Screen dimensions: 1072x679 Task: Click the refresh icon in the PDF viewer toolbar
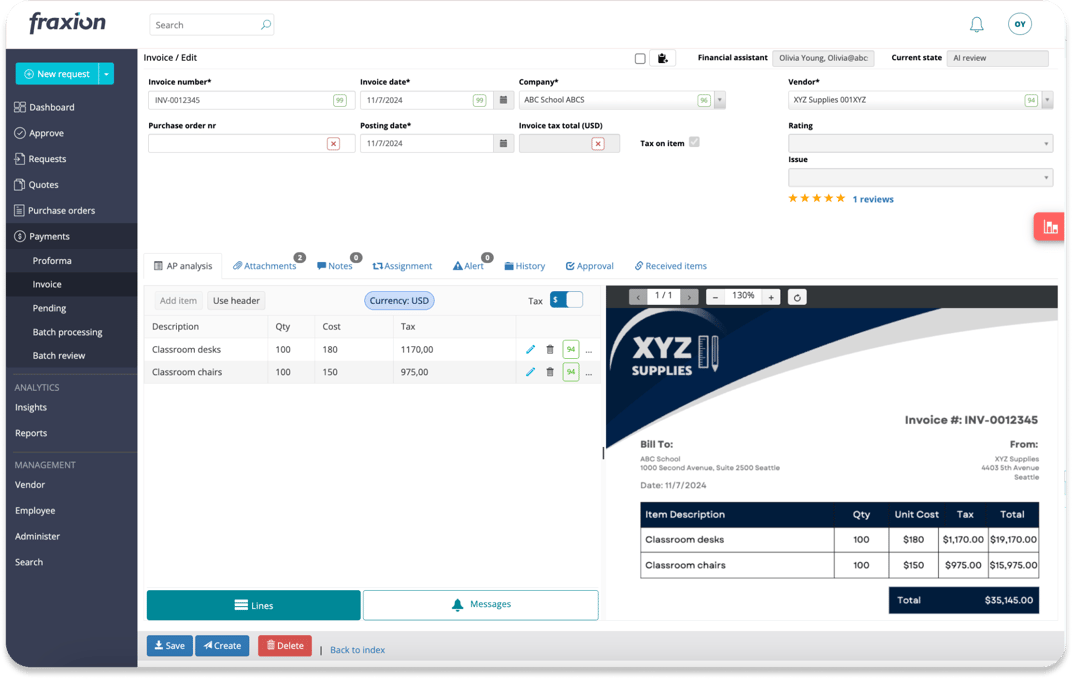coord(796,297)
